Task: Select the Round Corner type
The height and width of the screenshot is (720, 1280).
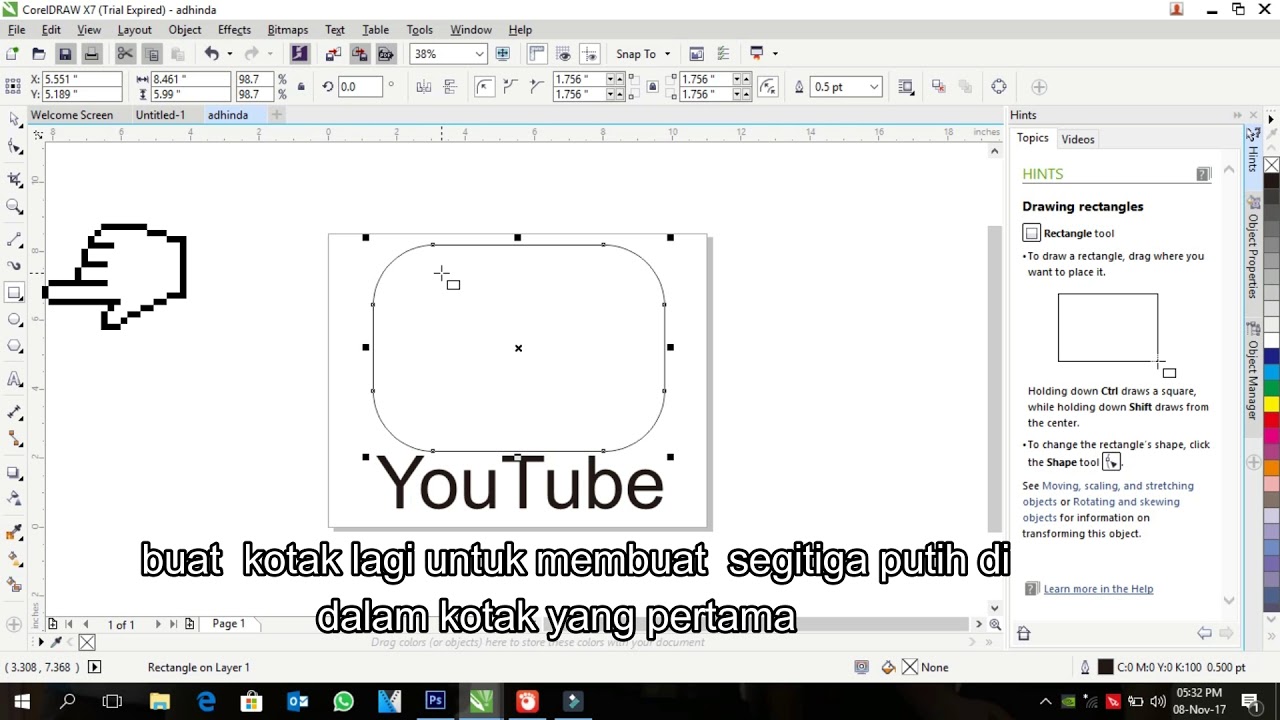Action: click(x=484, y=87)
